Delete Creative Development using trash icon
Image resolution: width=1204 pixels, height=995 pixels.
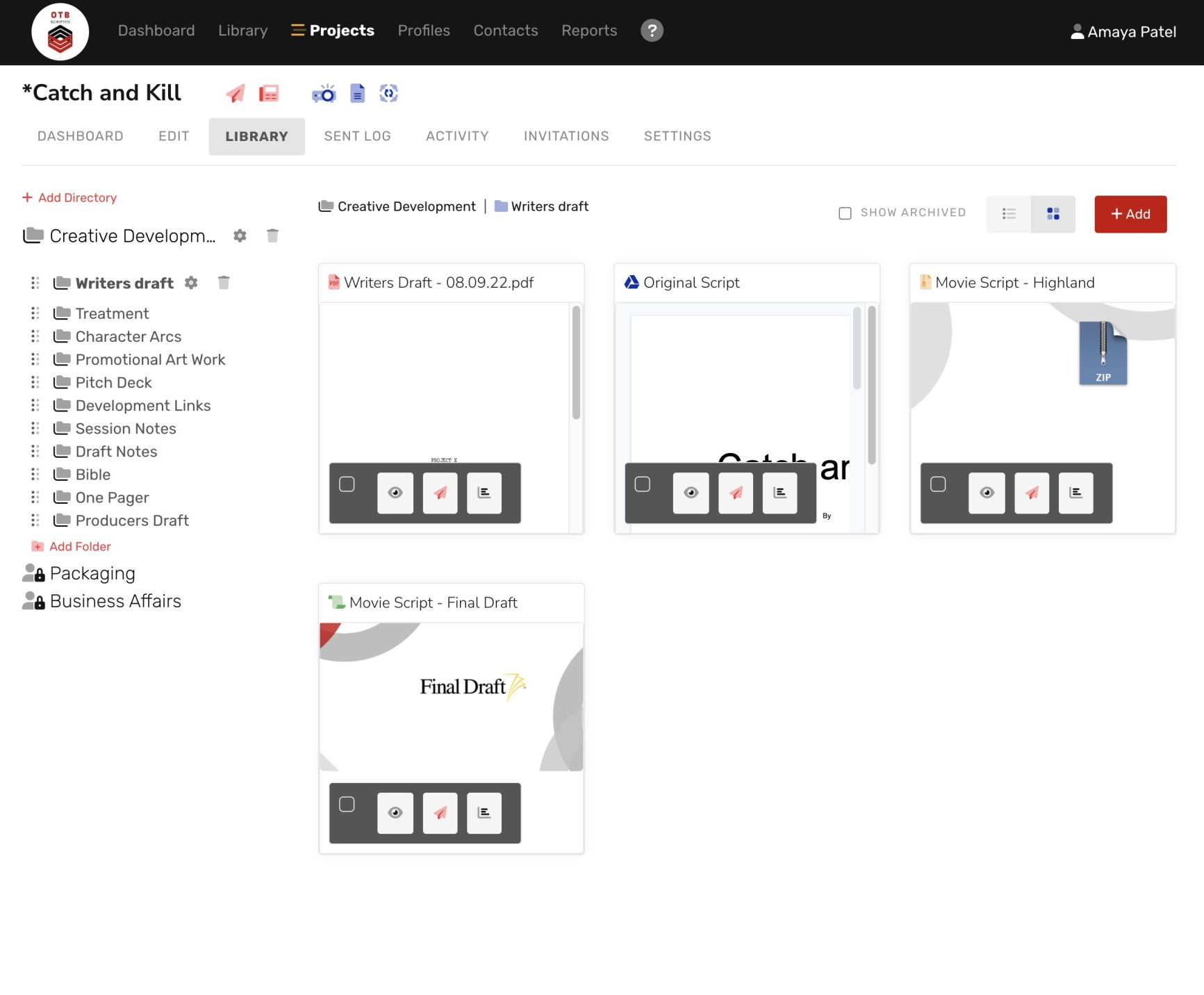272,236
